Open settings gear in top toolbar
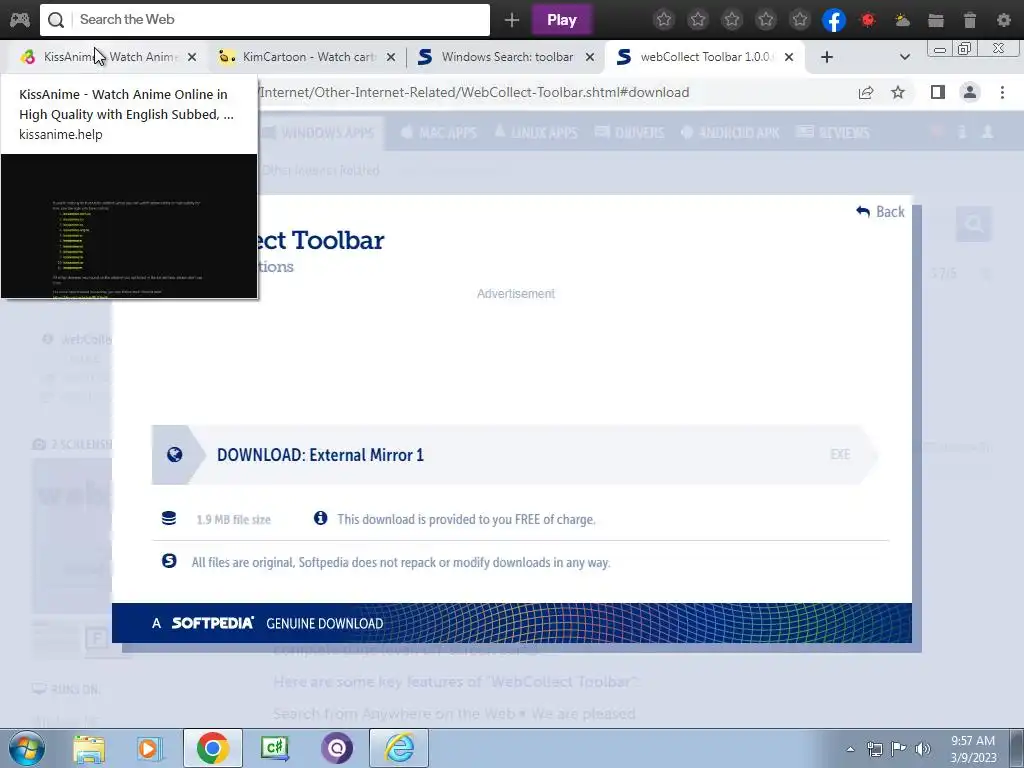1024x768 pixels. (1004, 20)
